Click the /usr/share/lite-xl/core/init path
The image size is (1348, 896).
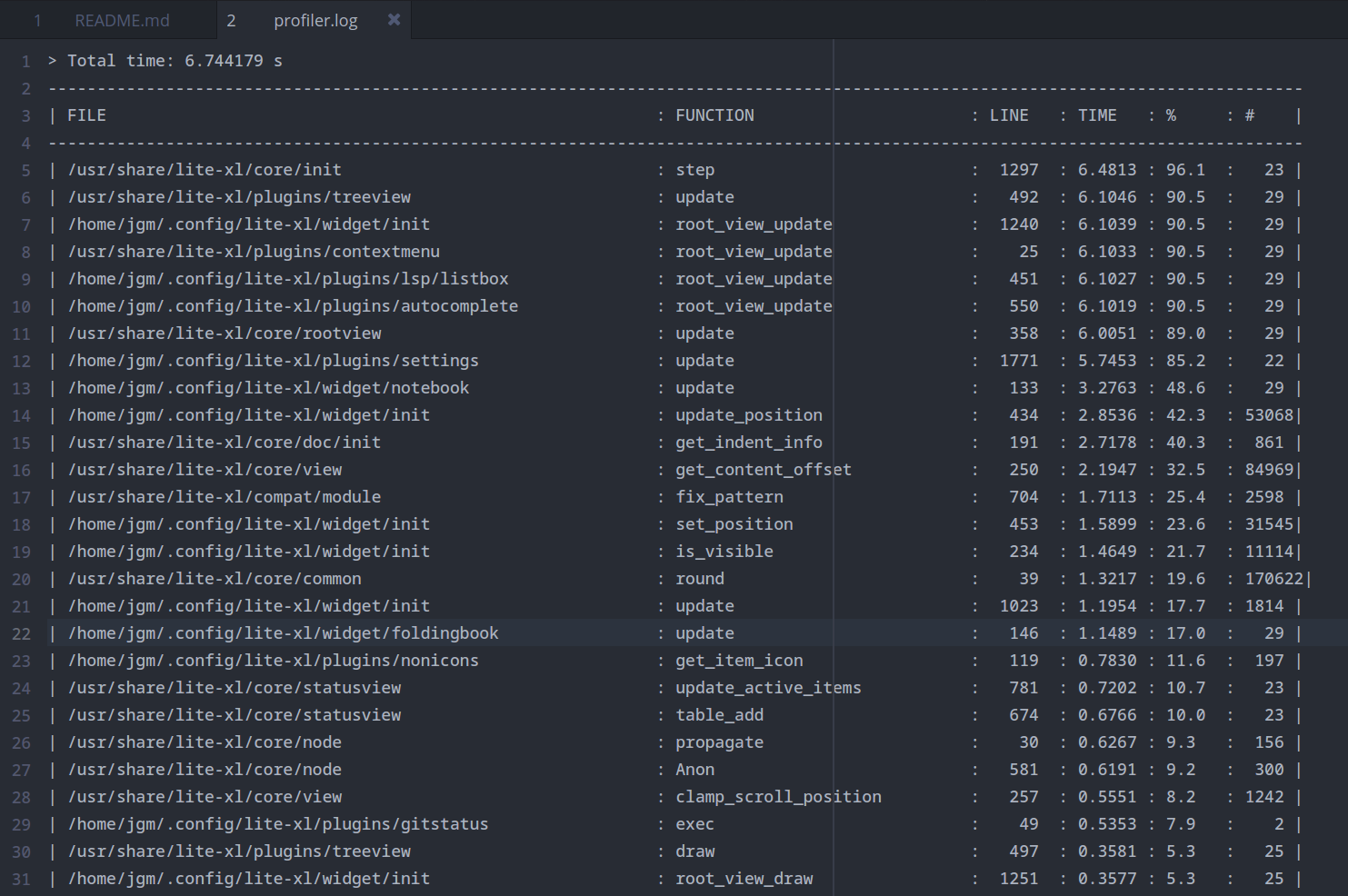(205, 170)
